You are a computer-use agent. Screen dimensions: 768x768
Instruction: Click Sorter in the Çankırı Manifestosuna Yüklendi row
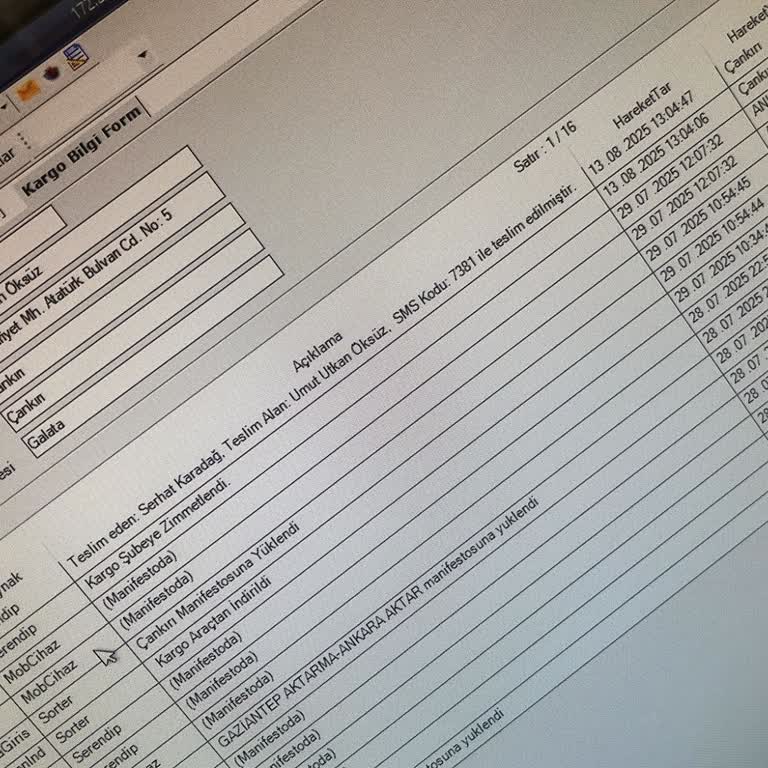55,709
